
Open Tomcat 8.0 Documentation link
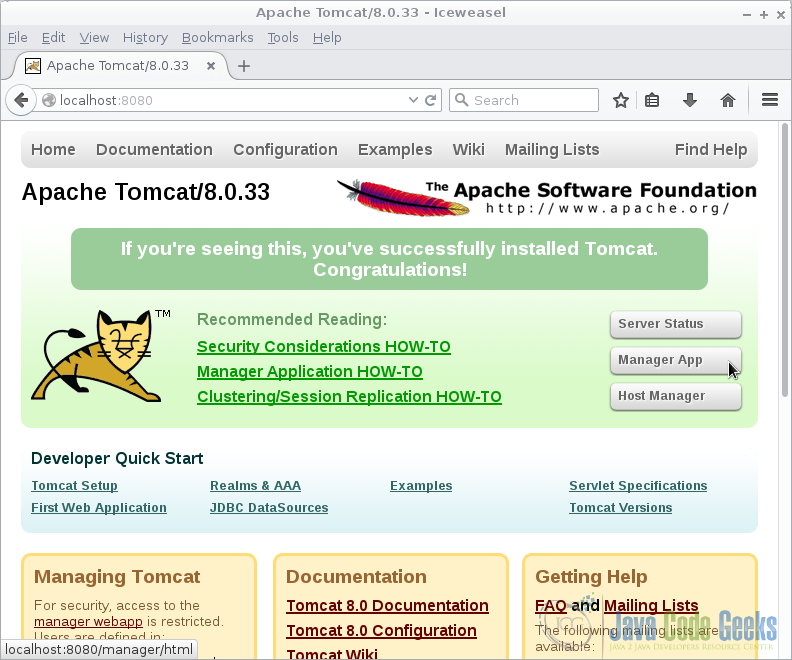(x=387, y=605)
